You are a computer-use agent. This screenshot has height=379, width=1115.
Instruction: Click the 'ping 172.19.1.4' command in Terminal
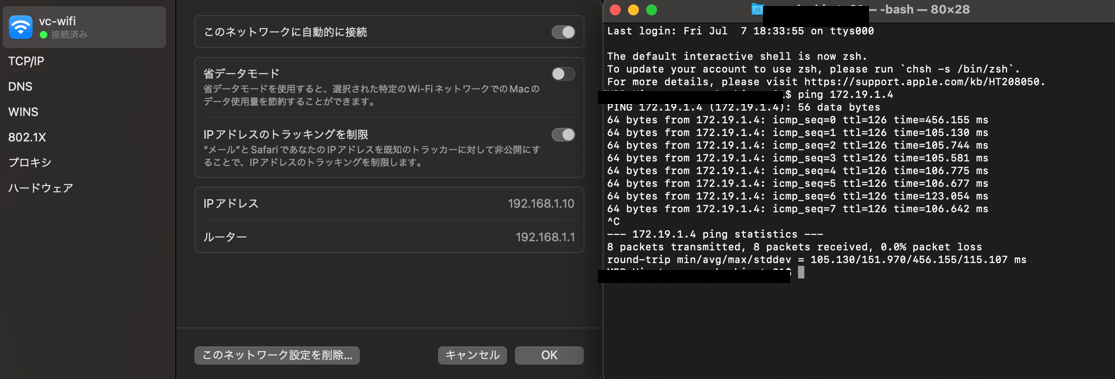[846, 95]
